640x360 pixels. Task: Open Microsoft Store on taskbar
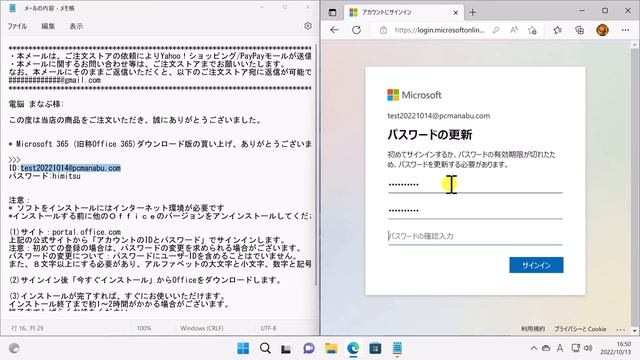coord(375,348)
